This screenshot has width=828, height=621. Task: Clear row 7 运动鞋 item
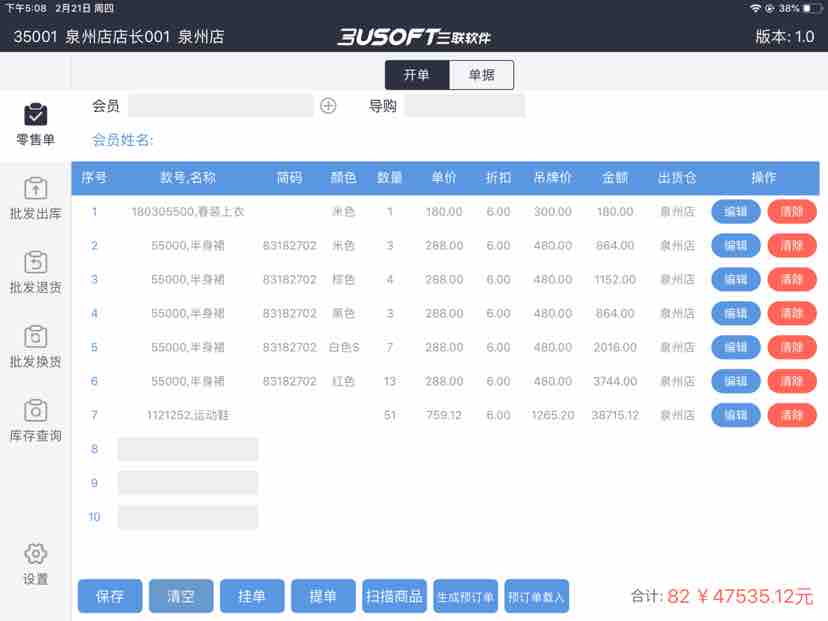792,415
